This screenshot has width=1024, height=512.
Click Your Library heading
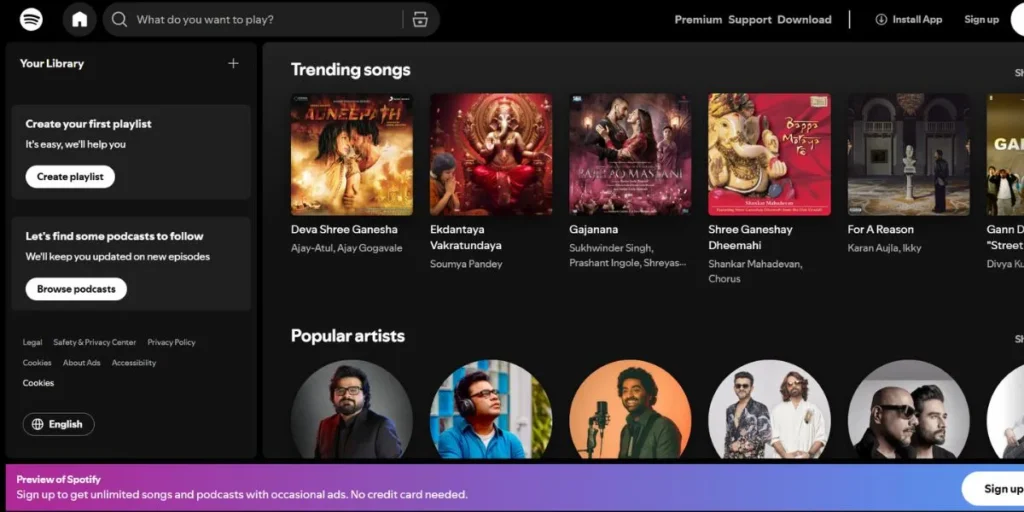pos(52,63)
